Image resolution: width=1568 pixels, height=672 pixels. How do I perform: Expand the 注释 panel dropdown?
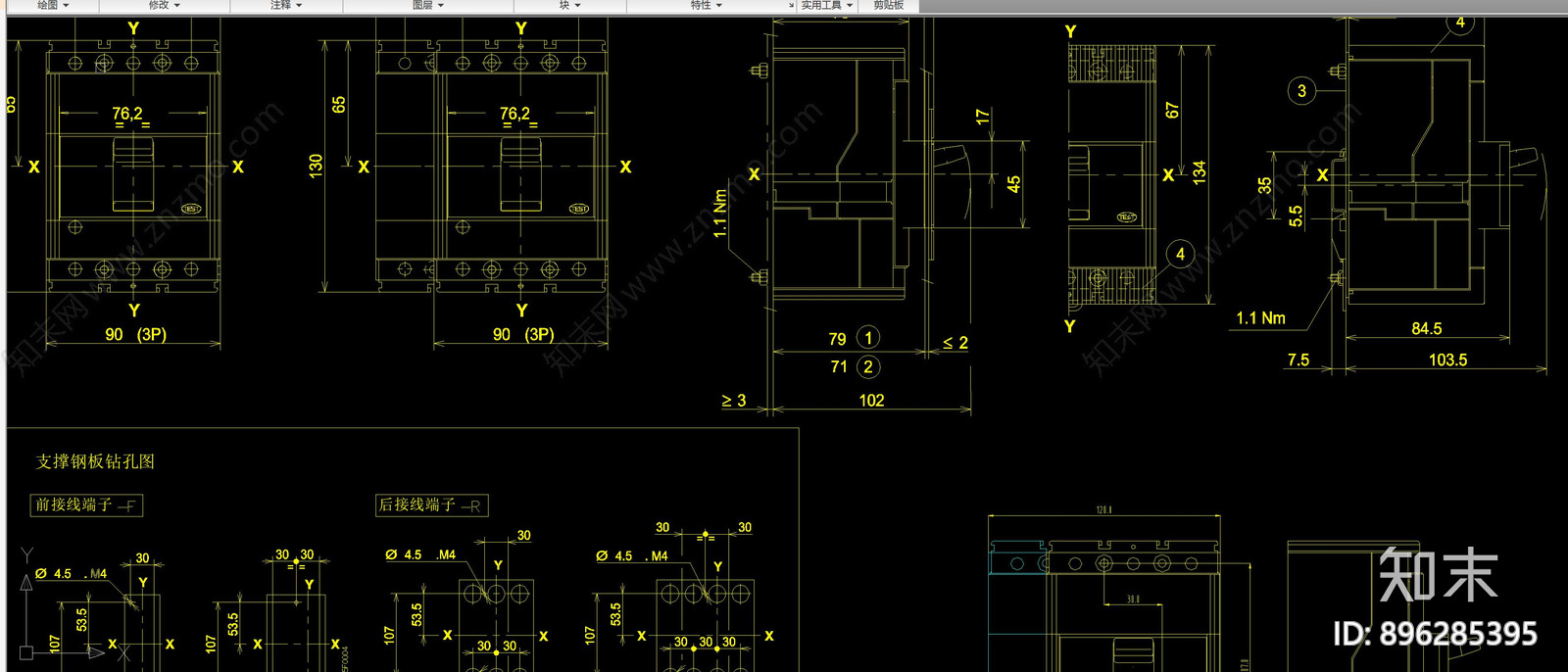(286, 5)
